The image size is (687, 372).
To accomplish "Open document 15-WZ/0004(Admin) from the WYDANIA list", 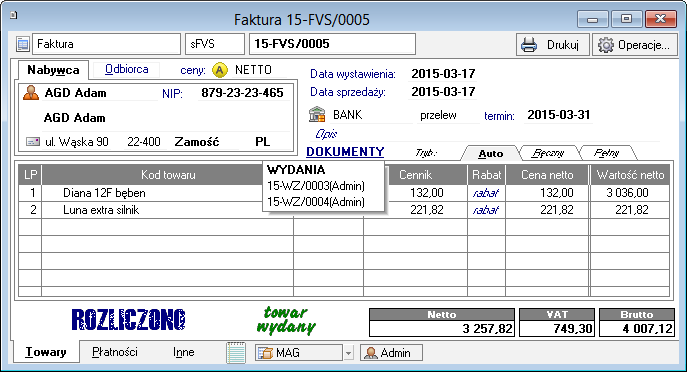I will coord(316,202).
